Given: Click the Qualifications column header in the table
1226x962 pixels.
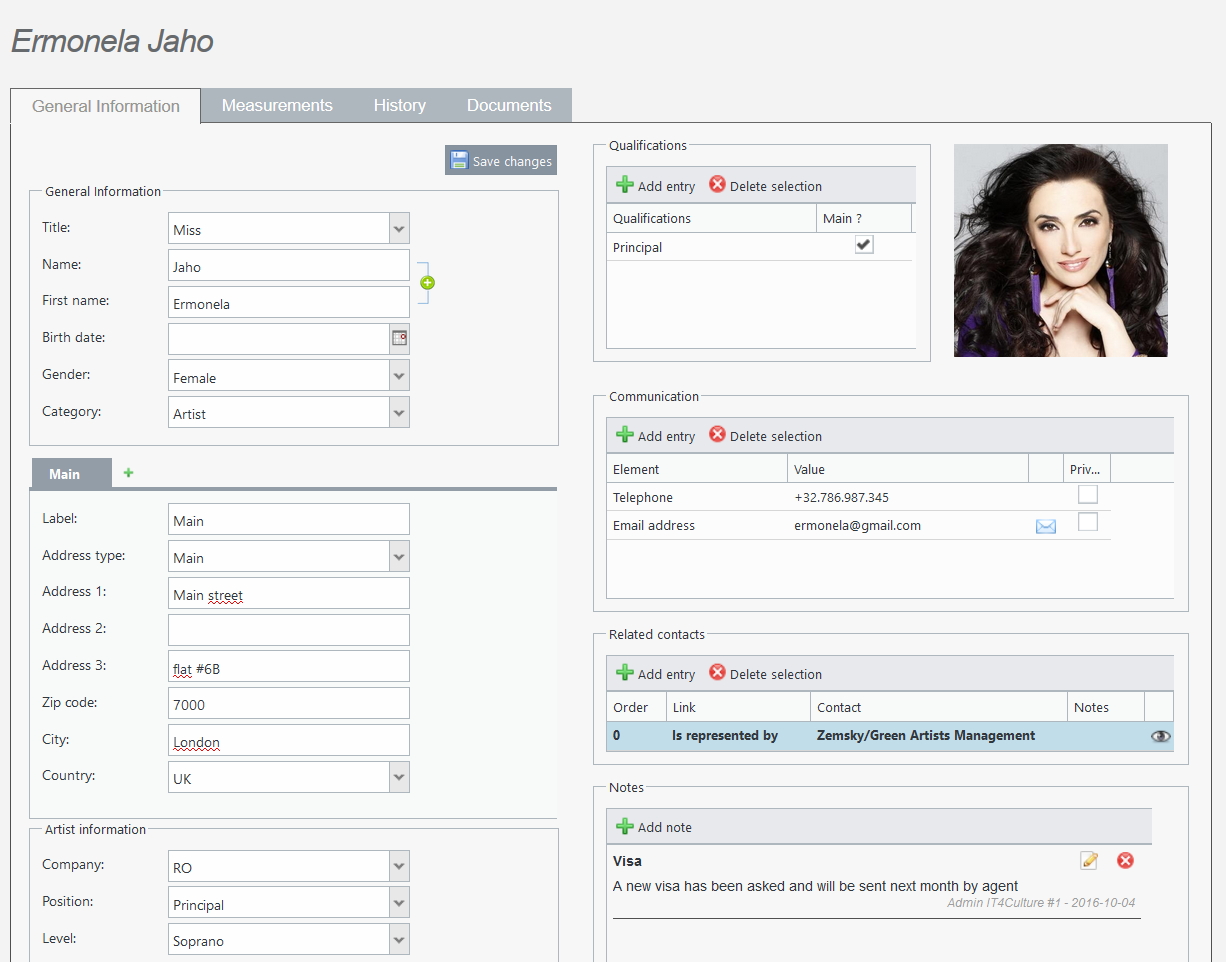Looking at the screenshot, I should [x=711, y=218].
